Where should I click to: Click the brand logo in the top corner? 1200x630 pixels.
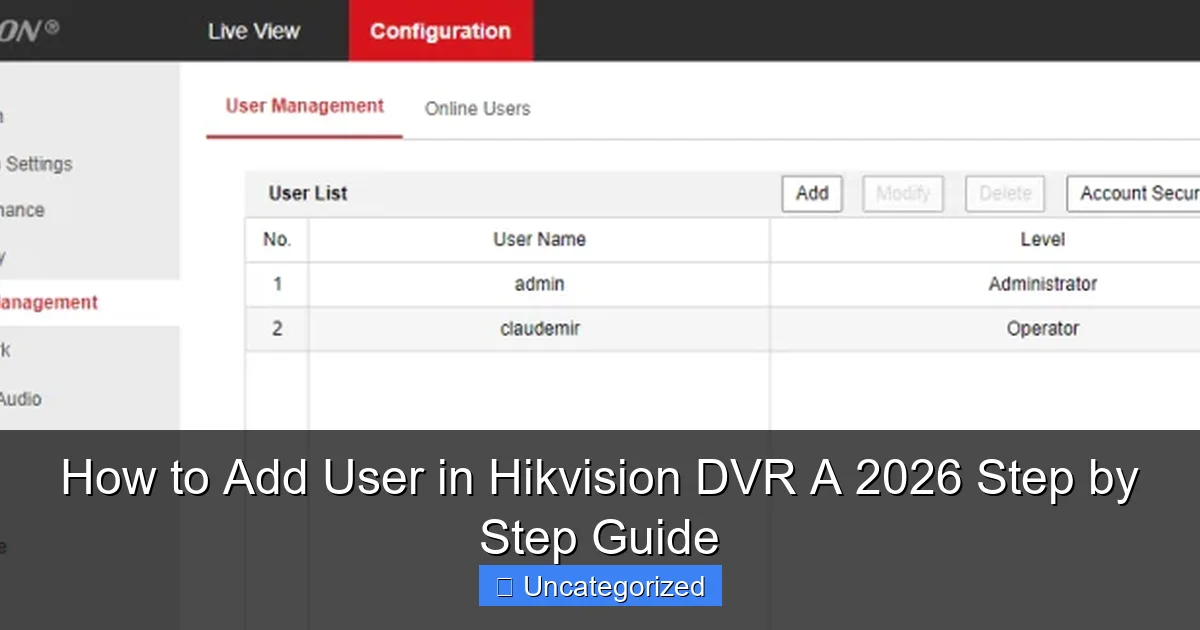tap(30, 28)
